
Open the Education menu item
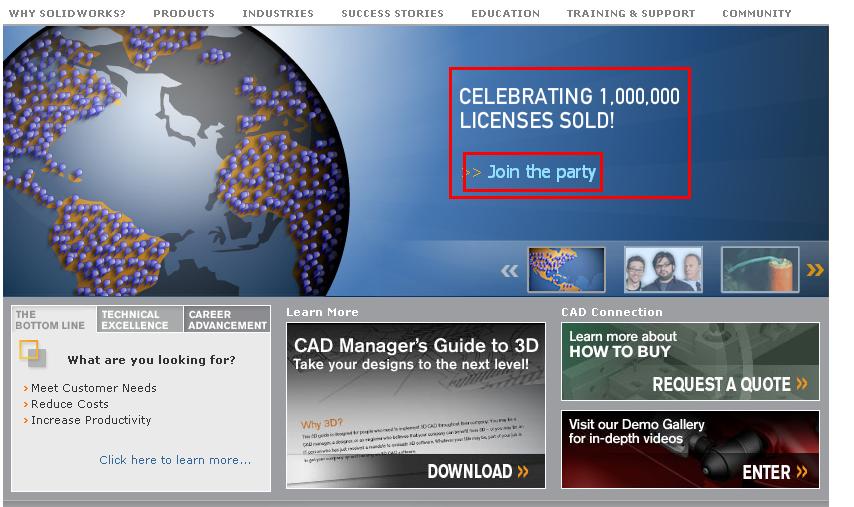click(505, 13)
